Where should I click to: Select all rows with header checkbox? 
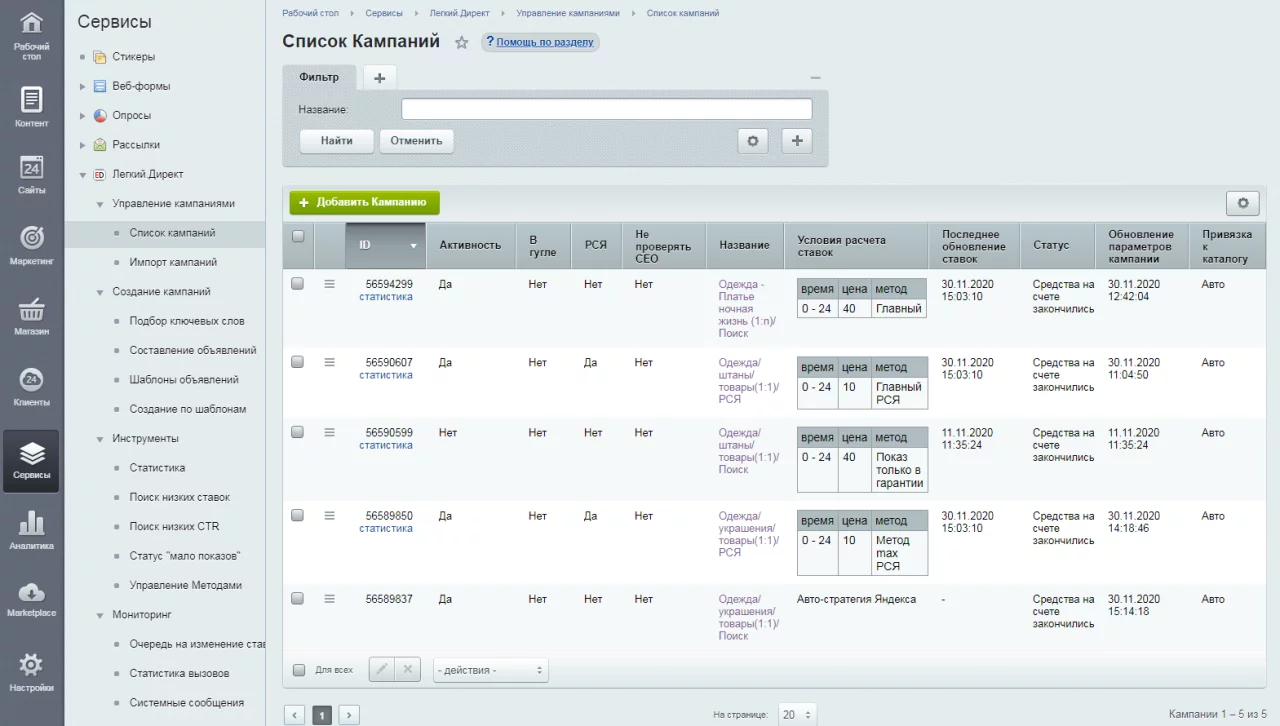click(x=297, y=237)
